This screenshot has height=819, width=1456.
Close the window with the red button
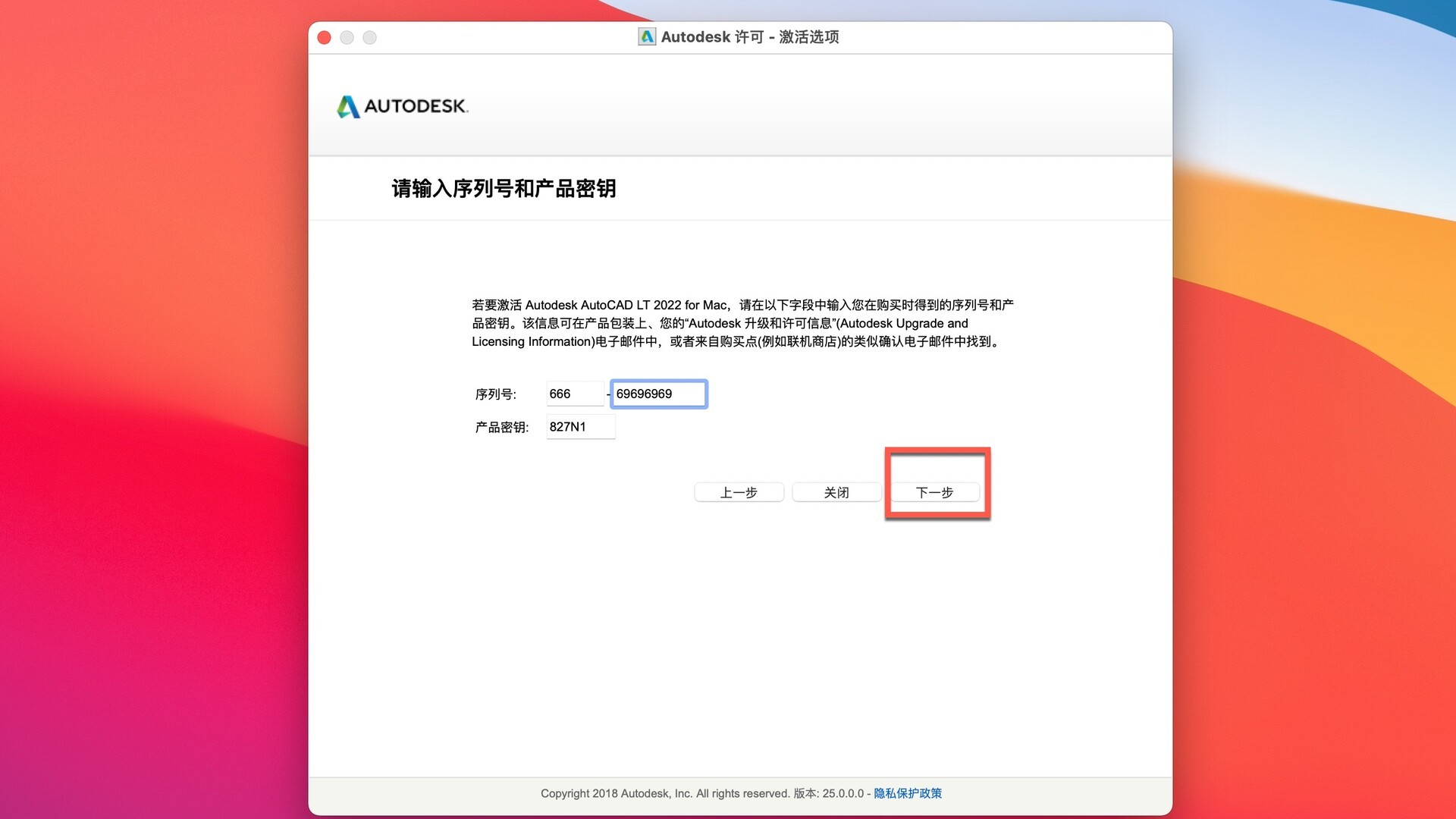point(324,37)
